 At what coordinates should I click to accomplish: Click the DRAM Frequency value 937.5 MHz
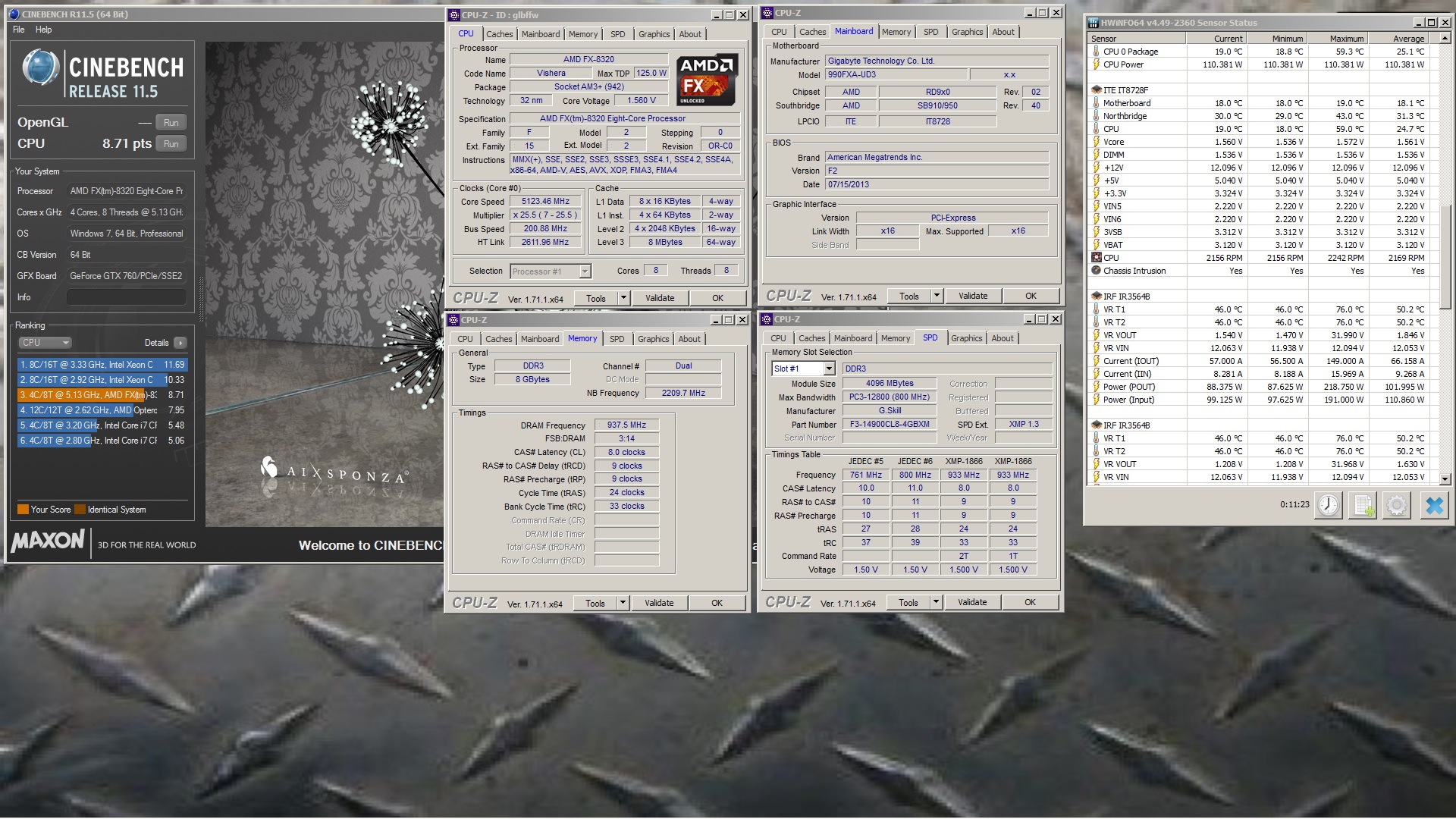pyautogui.click(x=626, y=425)
